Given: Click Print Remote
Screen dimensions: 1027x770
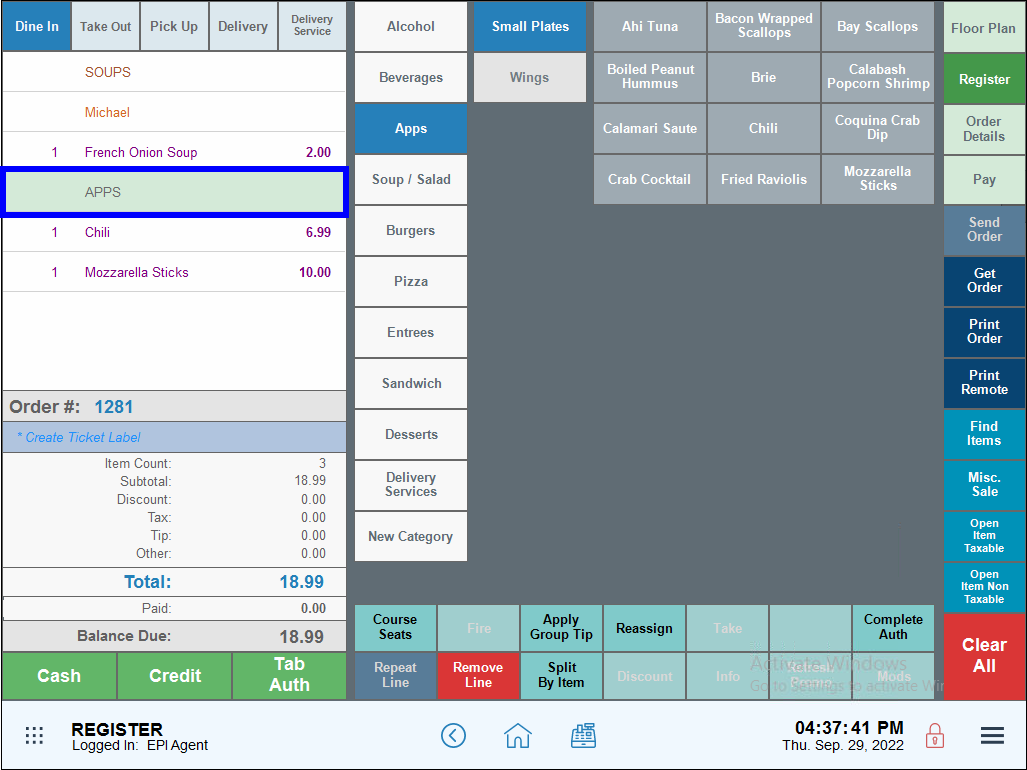Looking at the screenshot, I should [x=984, y=383].
